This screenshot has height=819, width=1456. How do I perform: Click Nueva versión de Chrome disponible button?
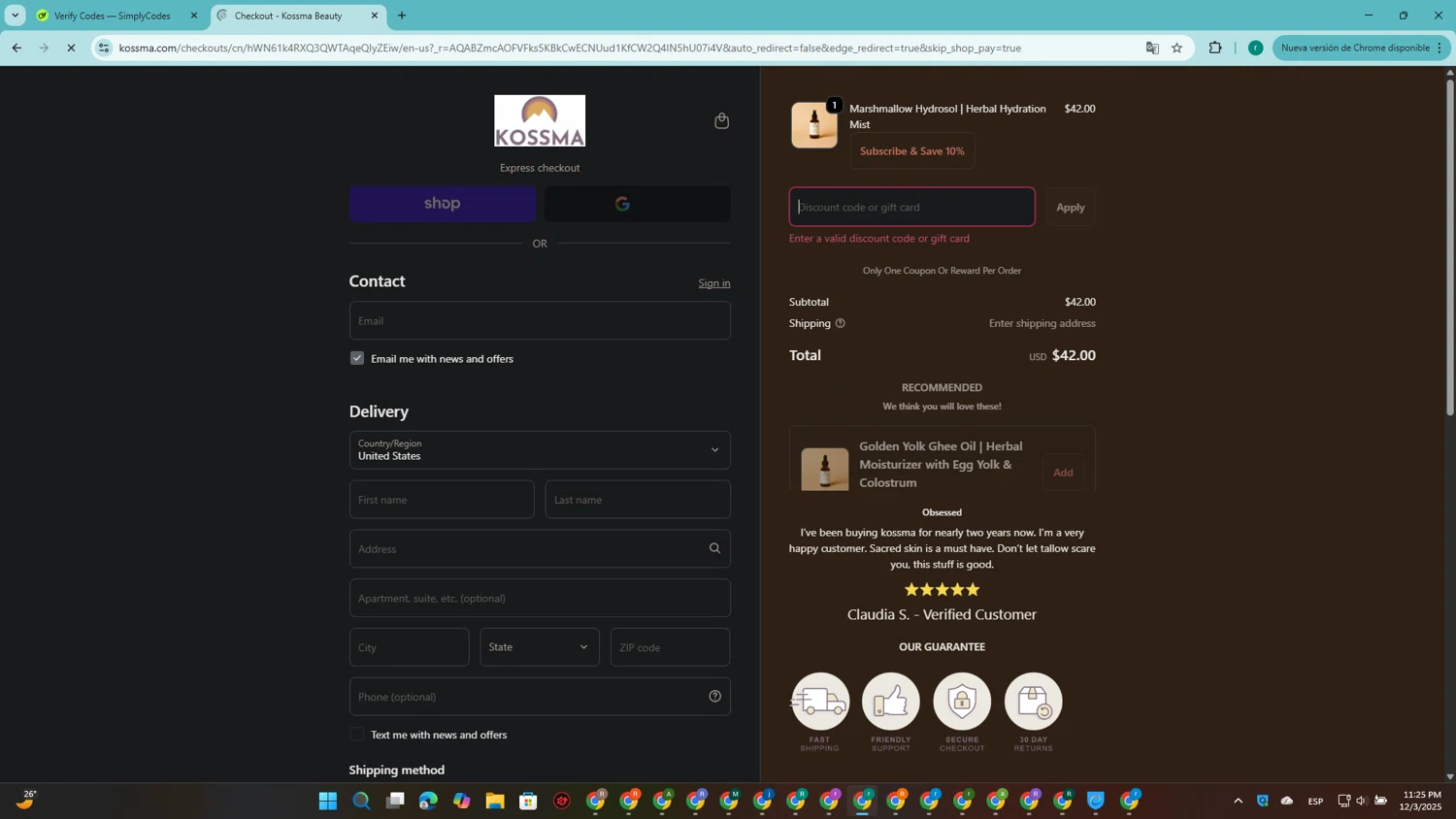tap(1361, 48)
